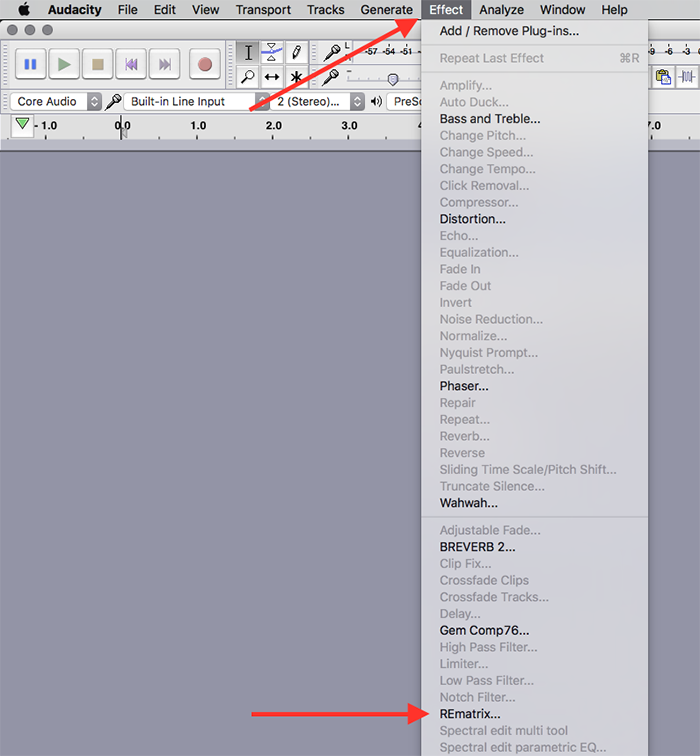Click the Normalize... menu entry

tap(534, 336)
